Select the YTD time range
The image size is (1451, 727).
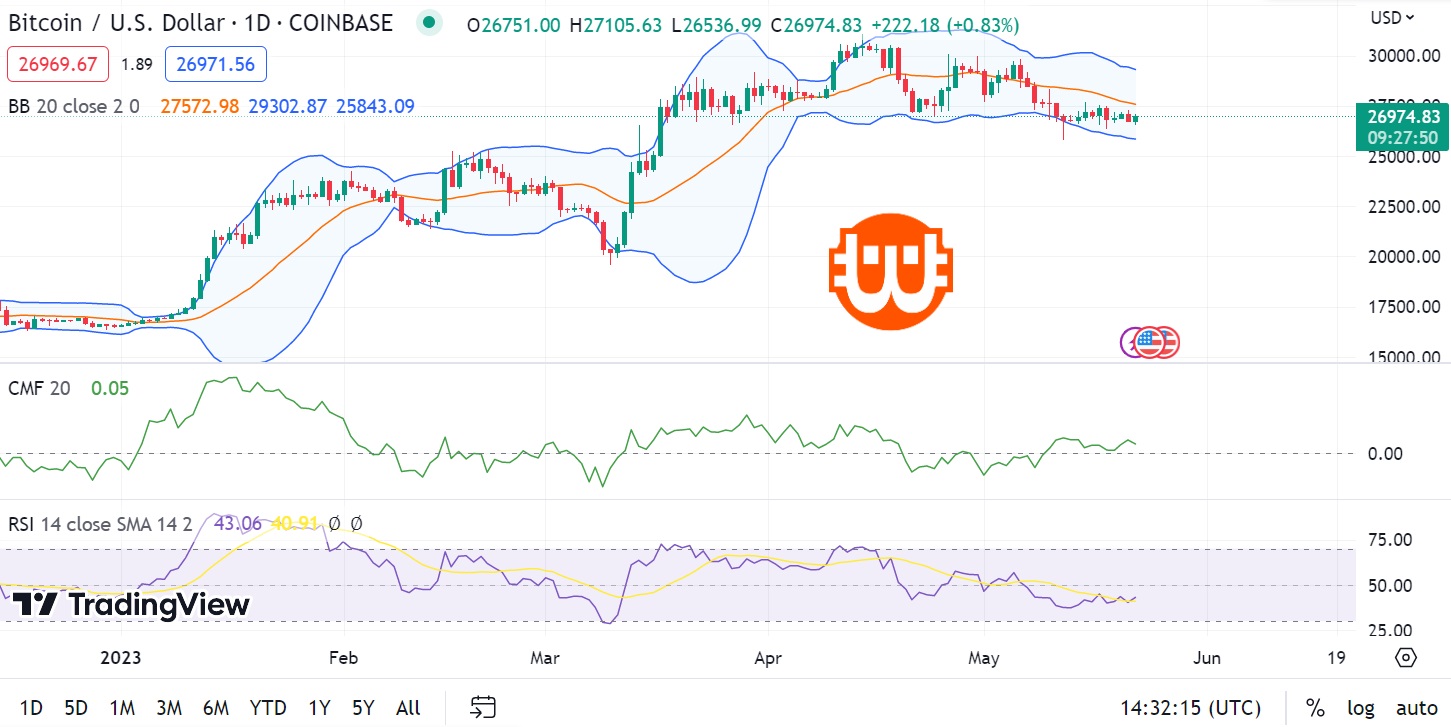(268, 708)
